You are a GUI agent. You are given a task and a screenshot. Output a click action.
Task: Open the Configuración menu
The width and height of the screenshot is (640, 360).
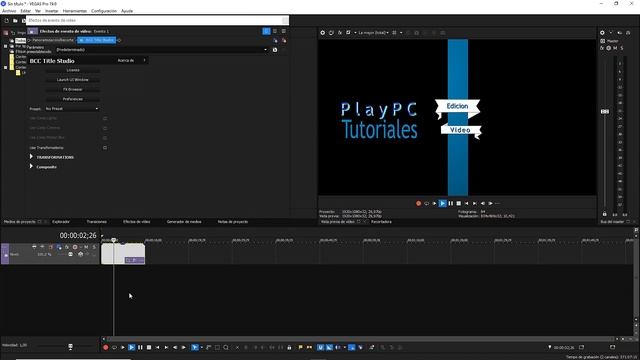tap(104, 11)
